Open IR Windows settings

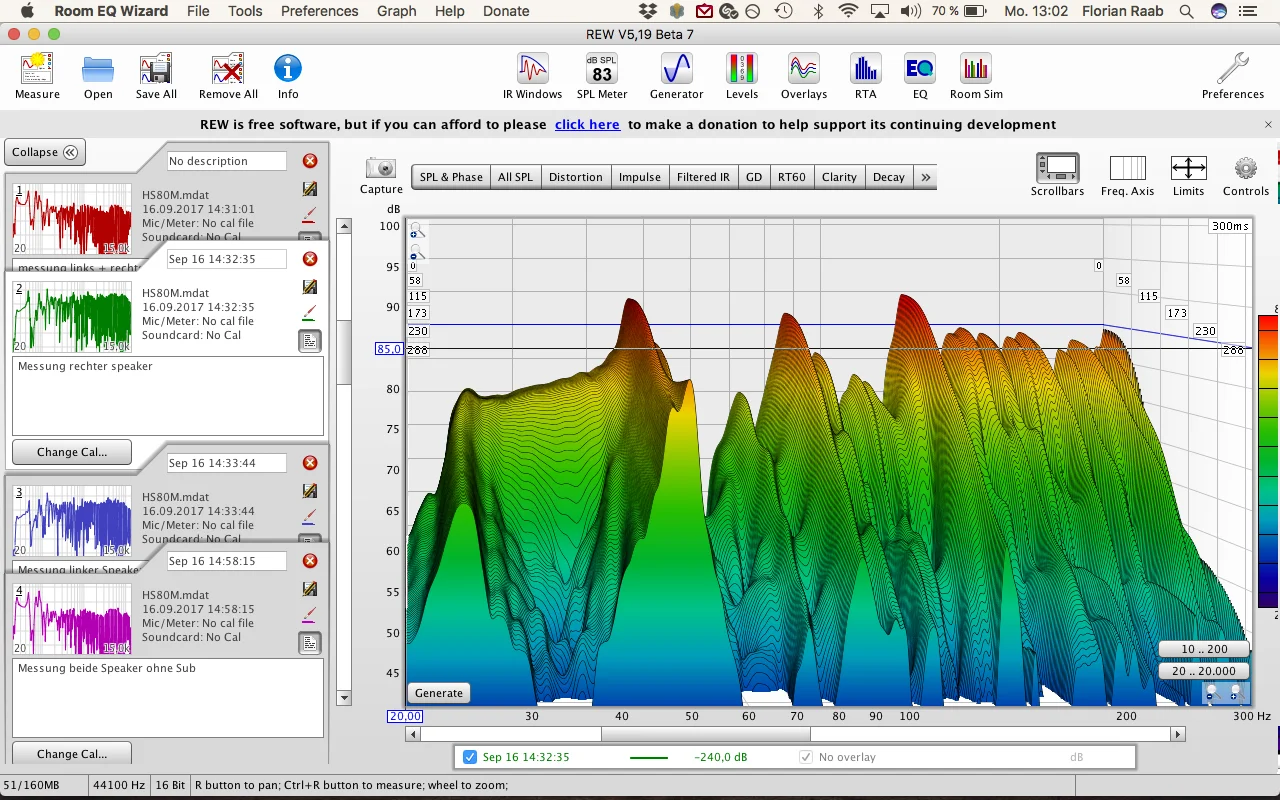(532, 76)
